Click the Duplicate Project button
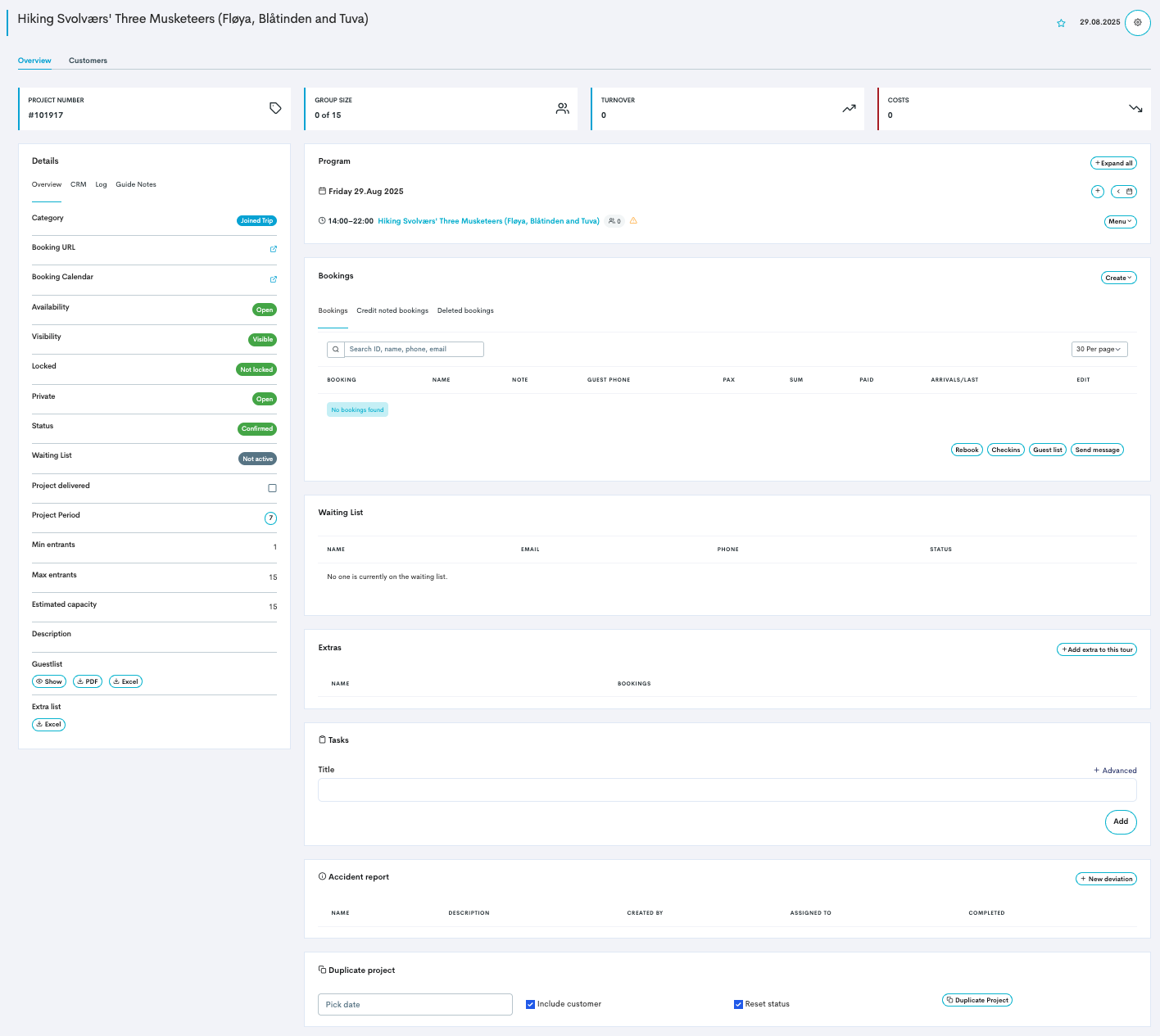The image size is (1160, 1036). coord(977,1000)
